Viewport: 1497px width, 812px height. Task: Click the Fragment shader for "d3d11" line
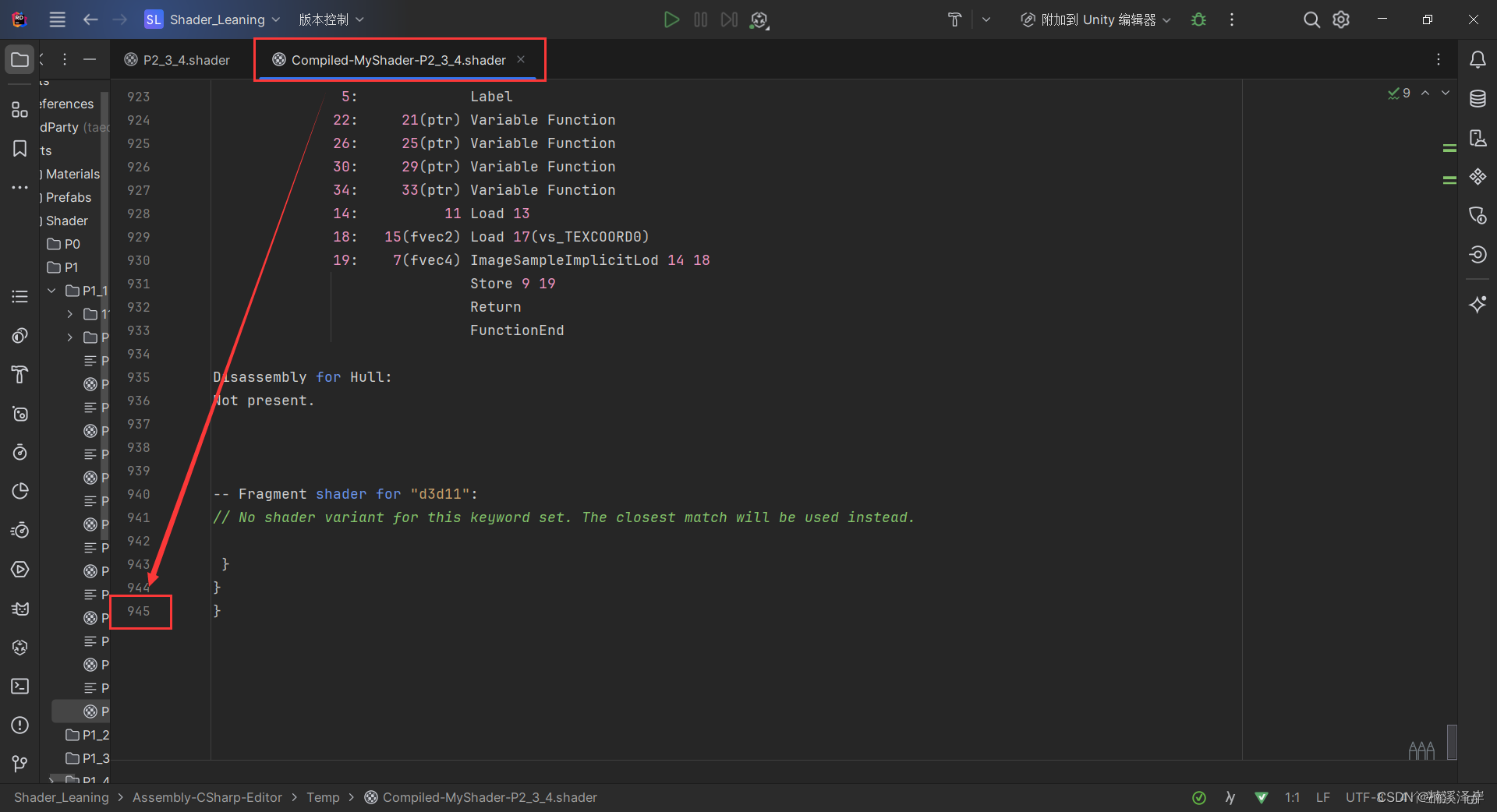coord(345,494)
